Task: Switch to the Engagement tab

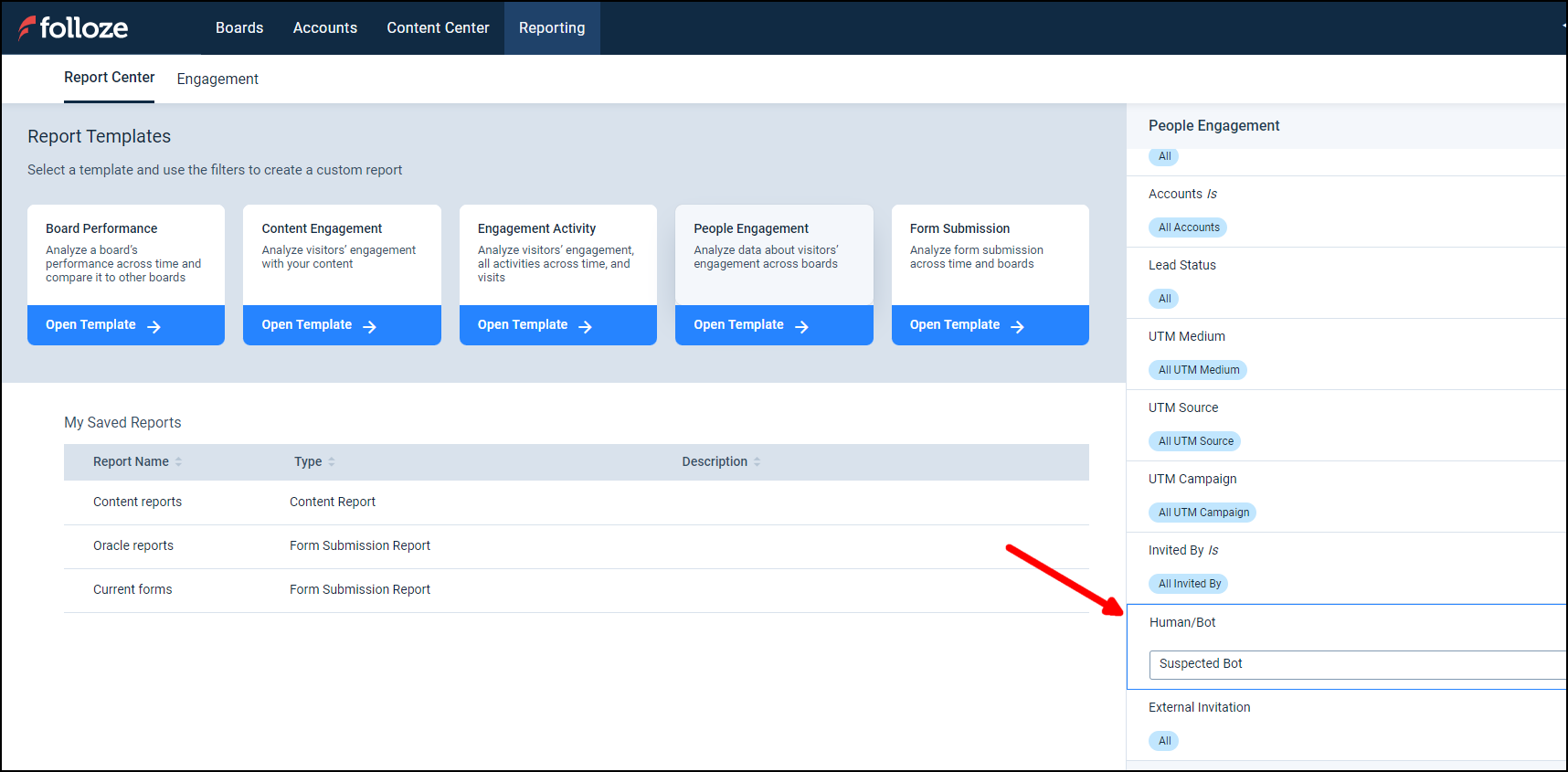Action: click(217, 79)
